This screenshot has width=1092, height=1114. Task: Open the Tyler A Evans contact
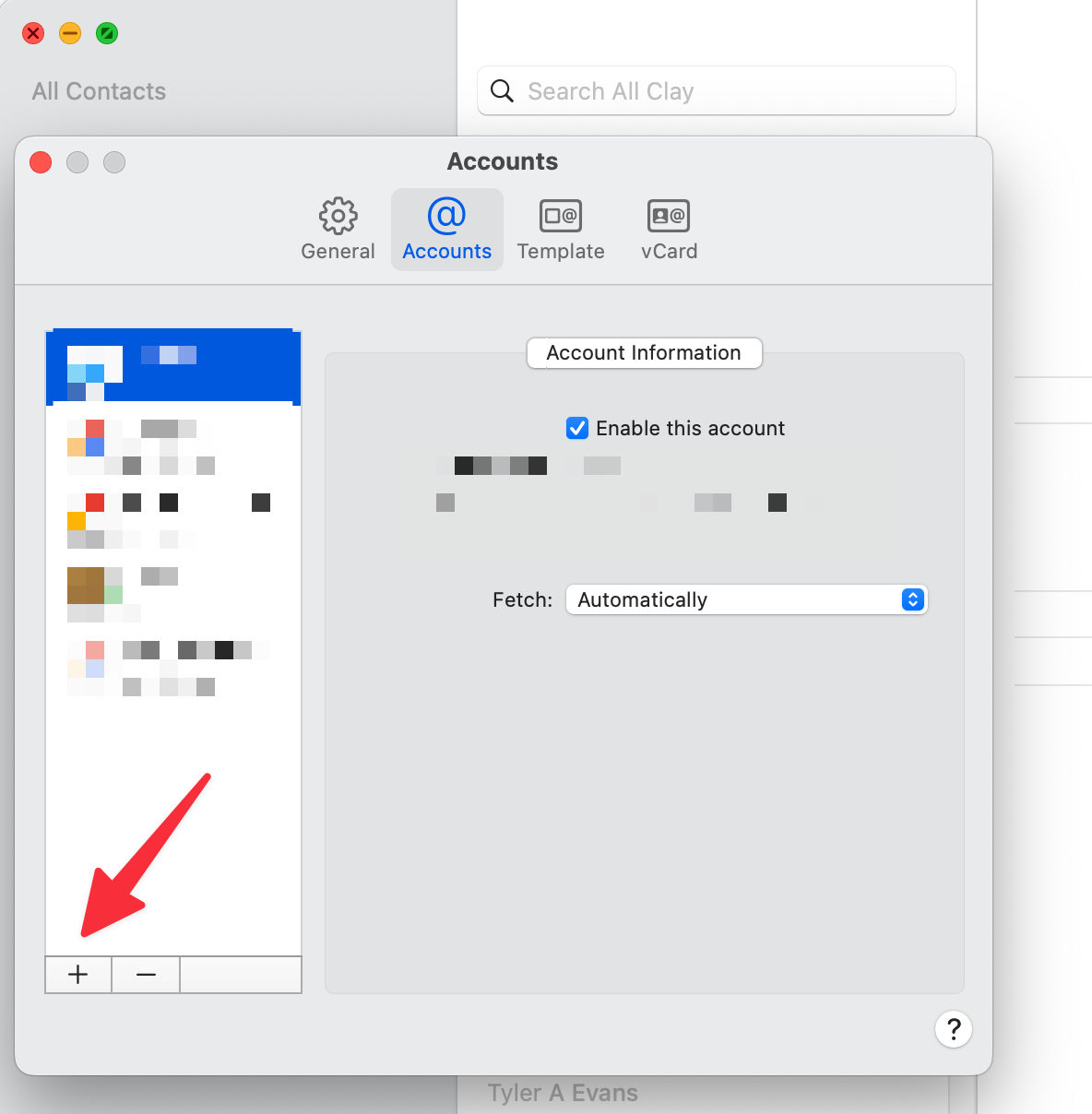pyautogui.click(x=563, y=1093)
